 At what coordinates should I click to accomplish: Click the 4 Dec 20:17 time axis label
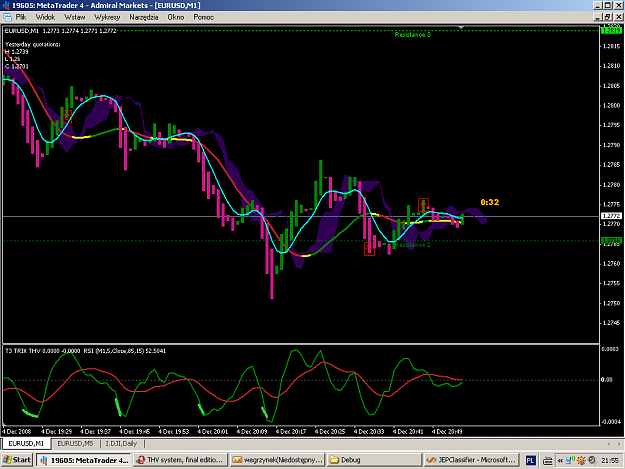(x=291, y=432)
